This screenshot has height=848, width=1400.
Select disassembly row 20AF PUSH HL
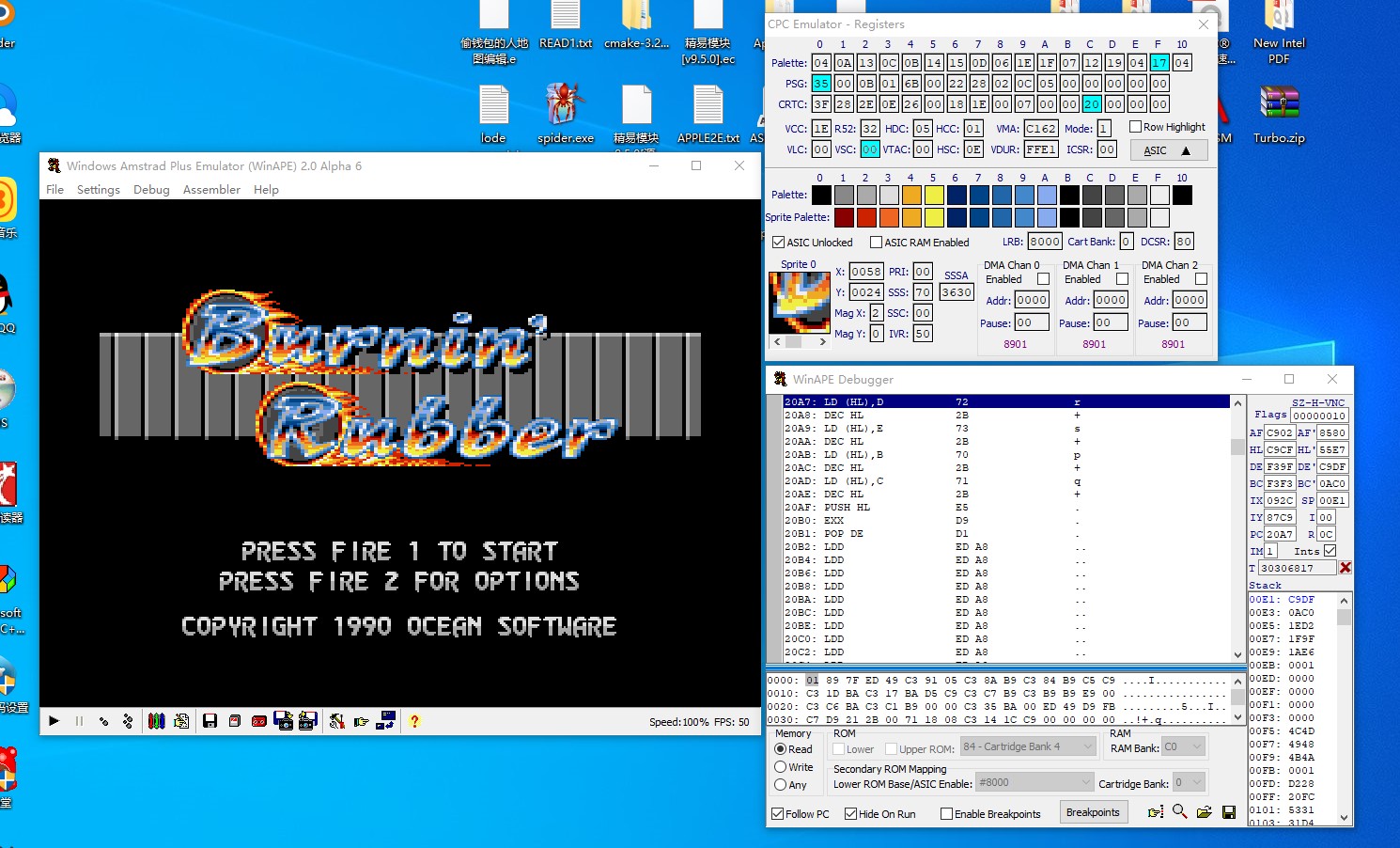[1006, 508]
